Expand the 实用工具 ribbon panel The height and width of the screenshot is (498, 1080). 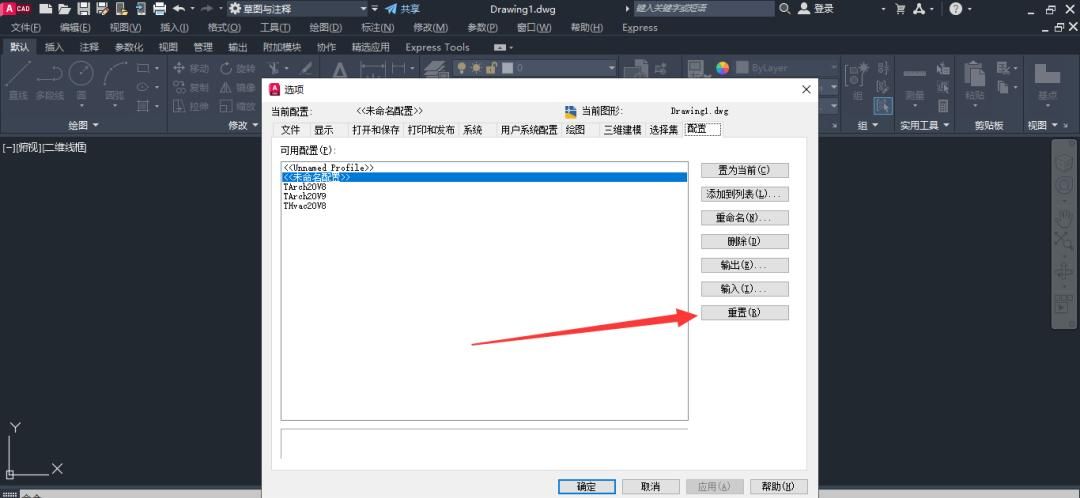[x=925, y=125]
